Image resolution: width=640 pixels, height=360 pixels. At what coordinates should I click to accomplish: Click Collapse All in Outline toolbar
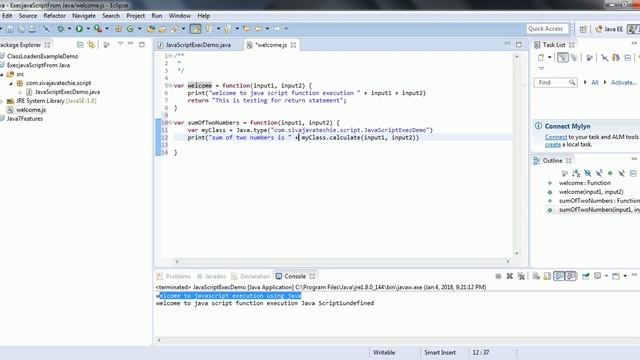(633, 173)
